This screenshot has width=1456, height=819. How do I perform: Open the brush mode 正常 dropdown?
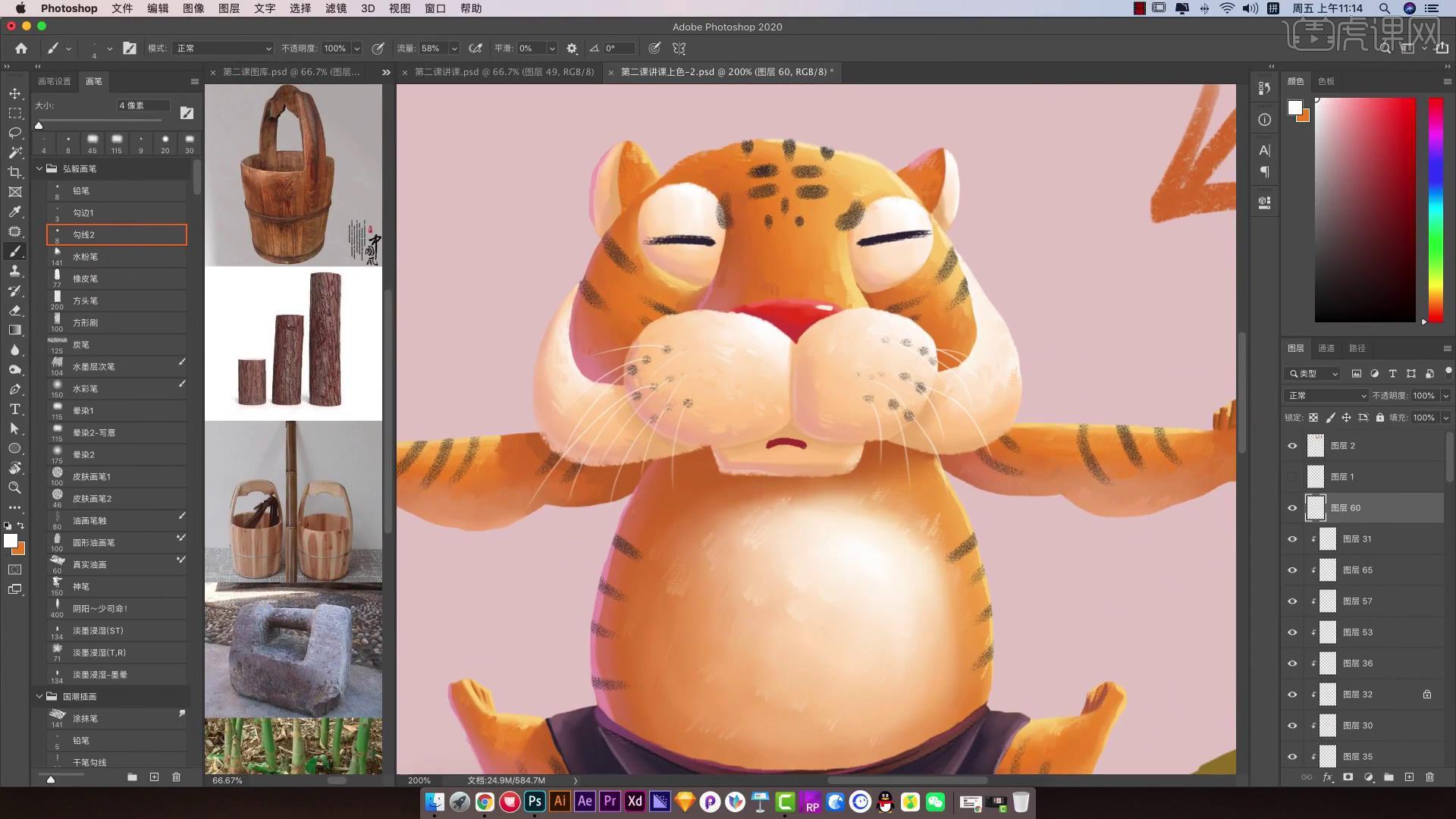click(222, 48)
